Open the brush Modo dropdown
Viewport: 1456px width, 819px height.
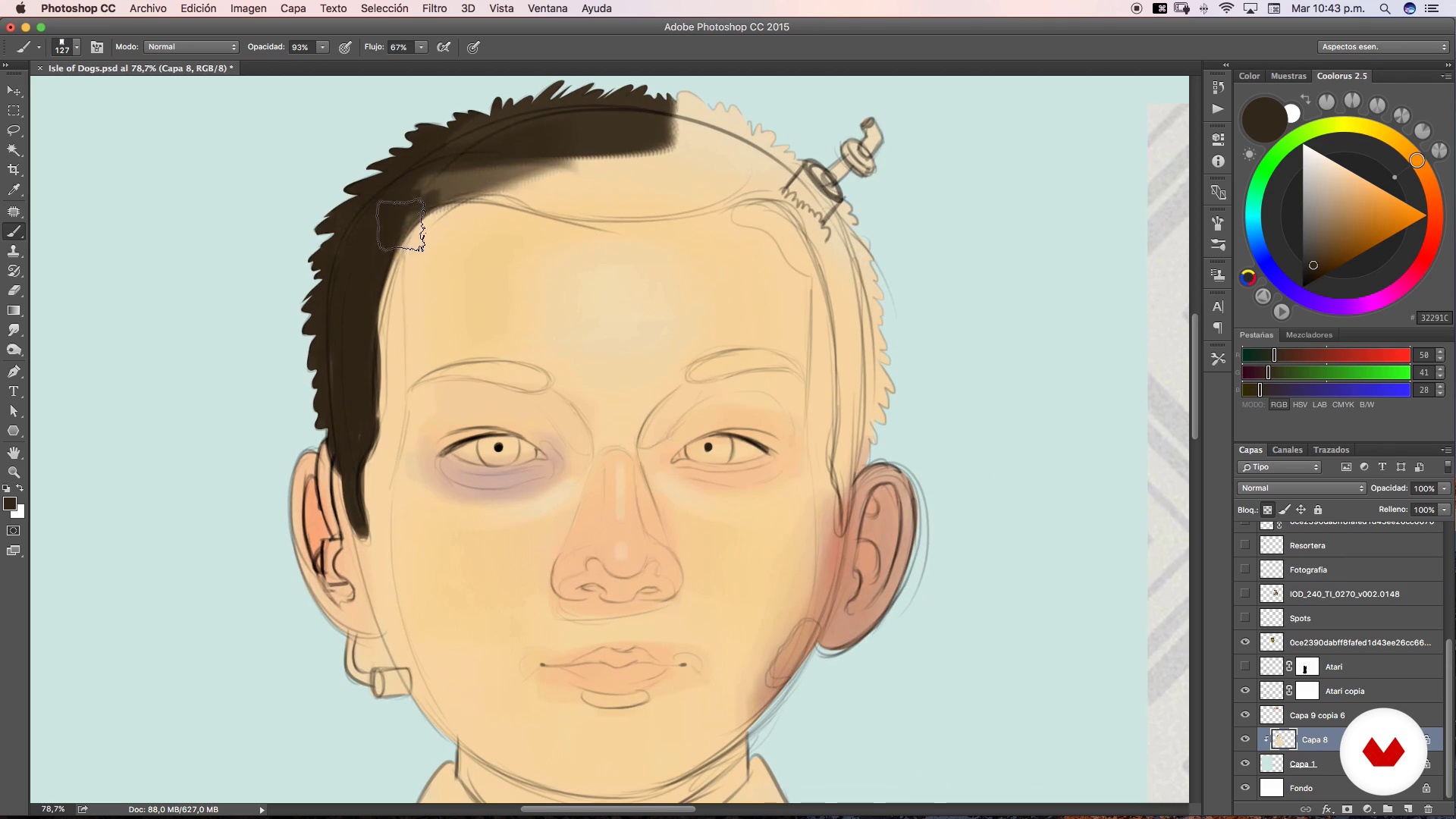192,47
